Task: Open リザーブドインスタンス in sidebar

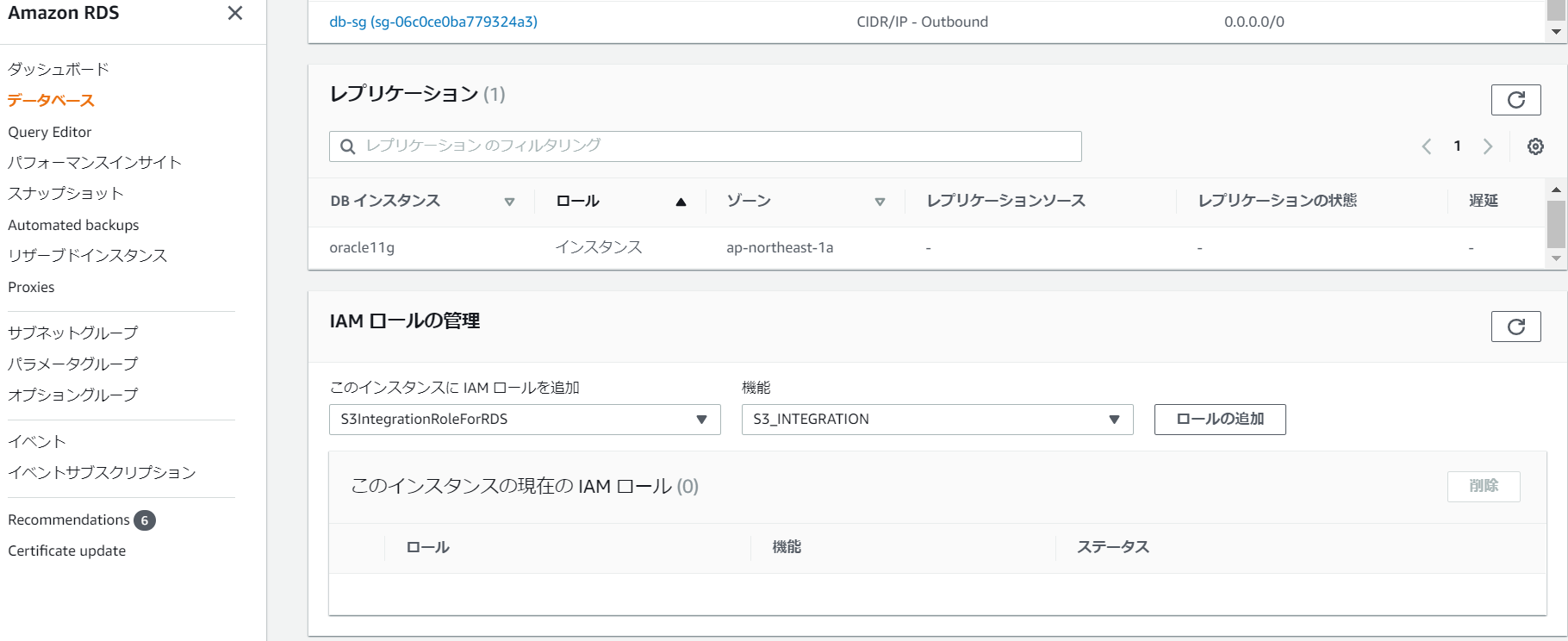Action: 88,256
